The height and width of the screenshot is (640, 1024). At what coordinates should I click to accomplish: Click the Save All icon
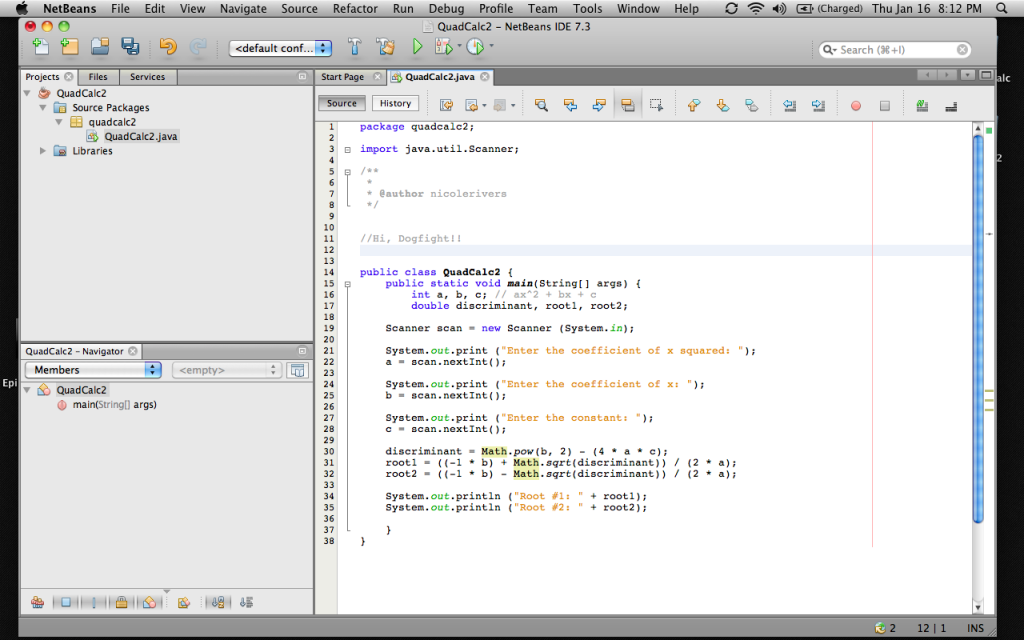coord(130,47)
